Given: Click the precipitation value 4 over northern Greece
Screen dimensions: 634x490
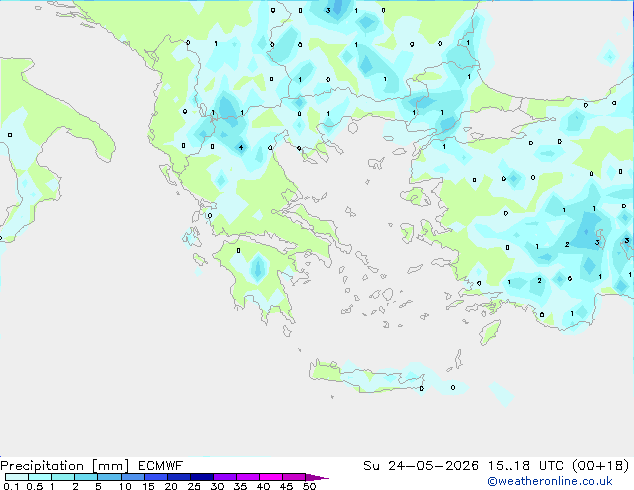Looking at the screenshot, I should point(241,147).
